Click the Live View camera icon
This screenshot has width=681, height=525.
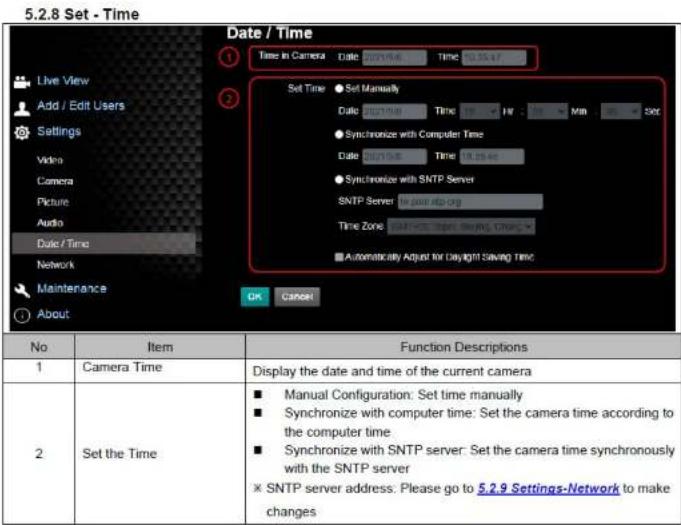tap(22, 82)
